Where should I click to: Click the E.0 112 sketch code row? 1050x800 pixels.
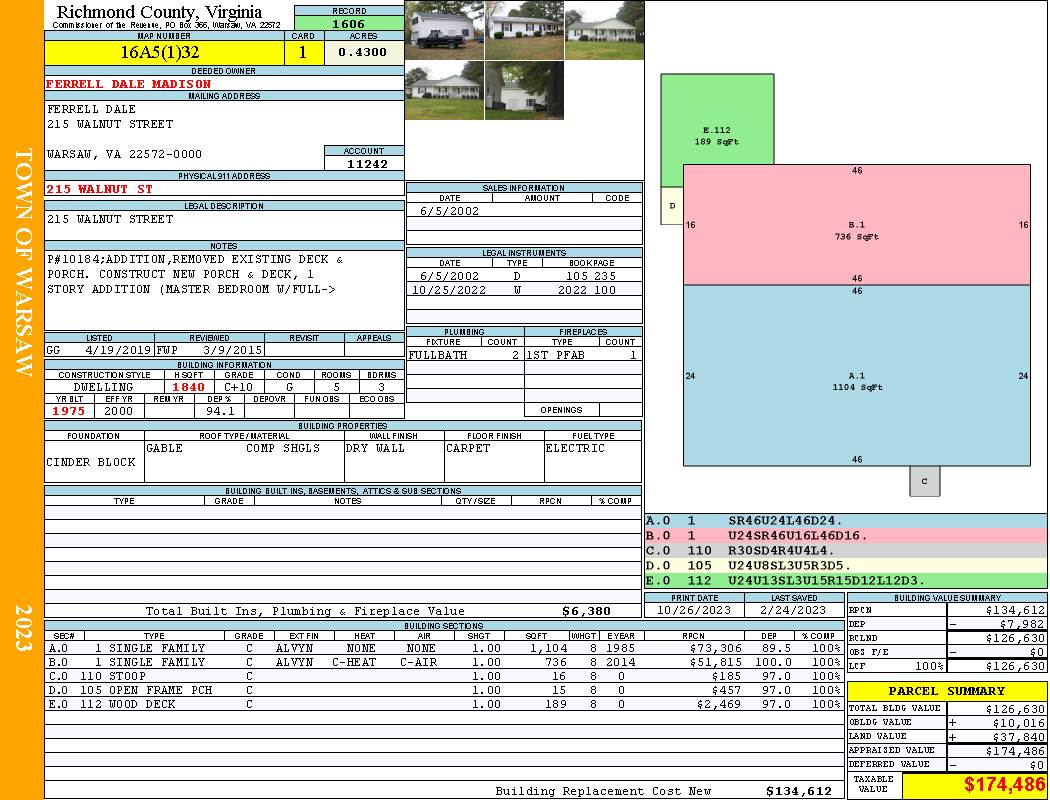846,580
